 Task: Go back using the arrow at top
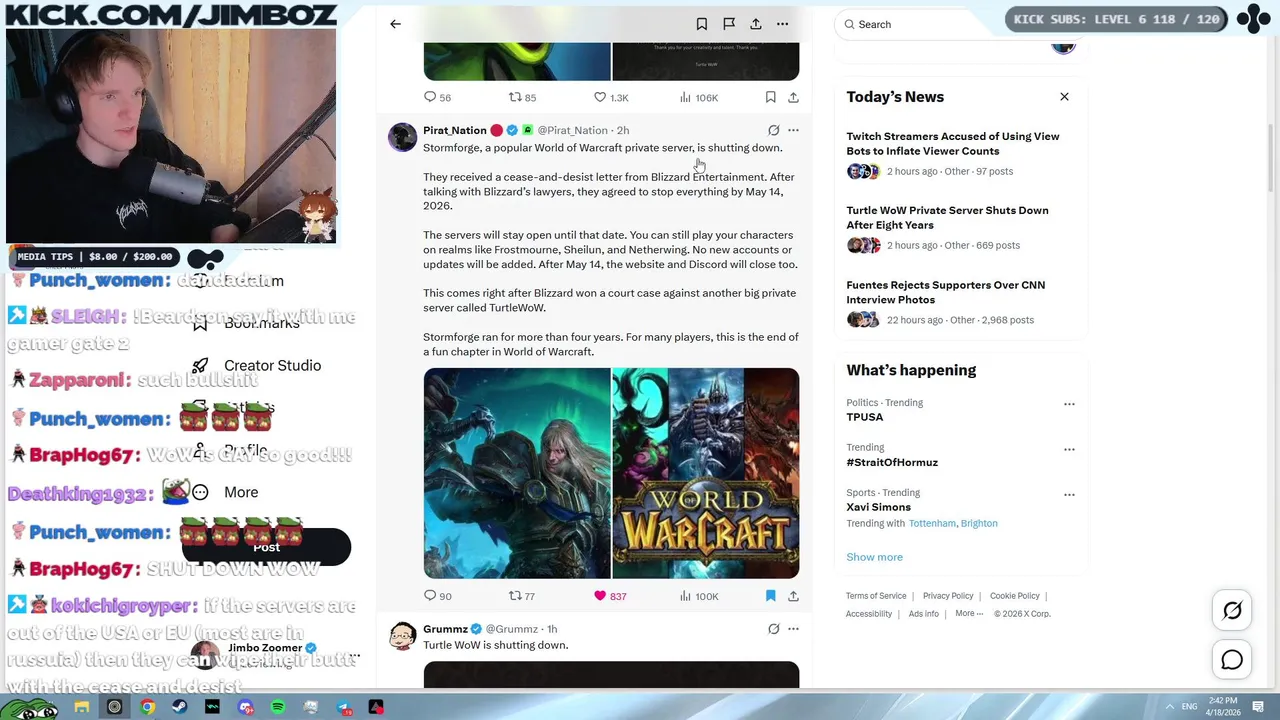coord(395,24)
